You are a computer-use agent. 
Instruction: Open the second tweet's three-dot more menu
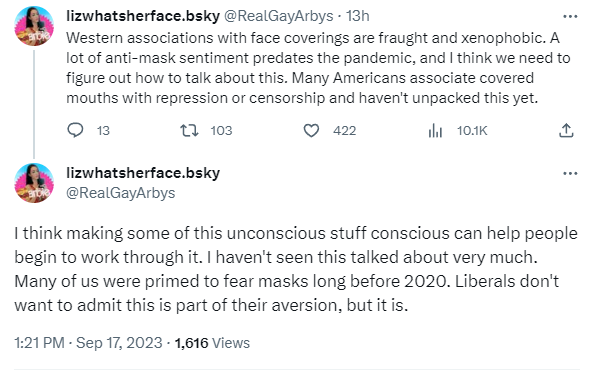click(570, 173)
